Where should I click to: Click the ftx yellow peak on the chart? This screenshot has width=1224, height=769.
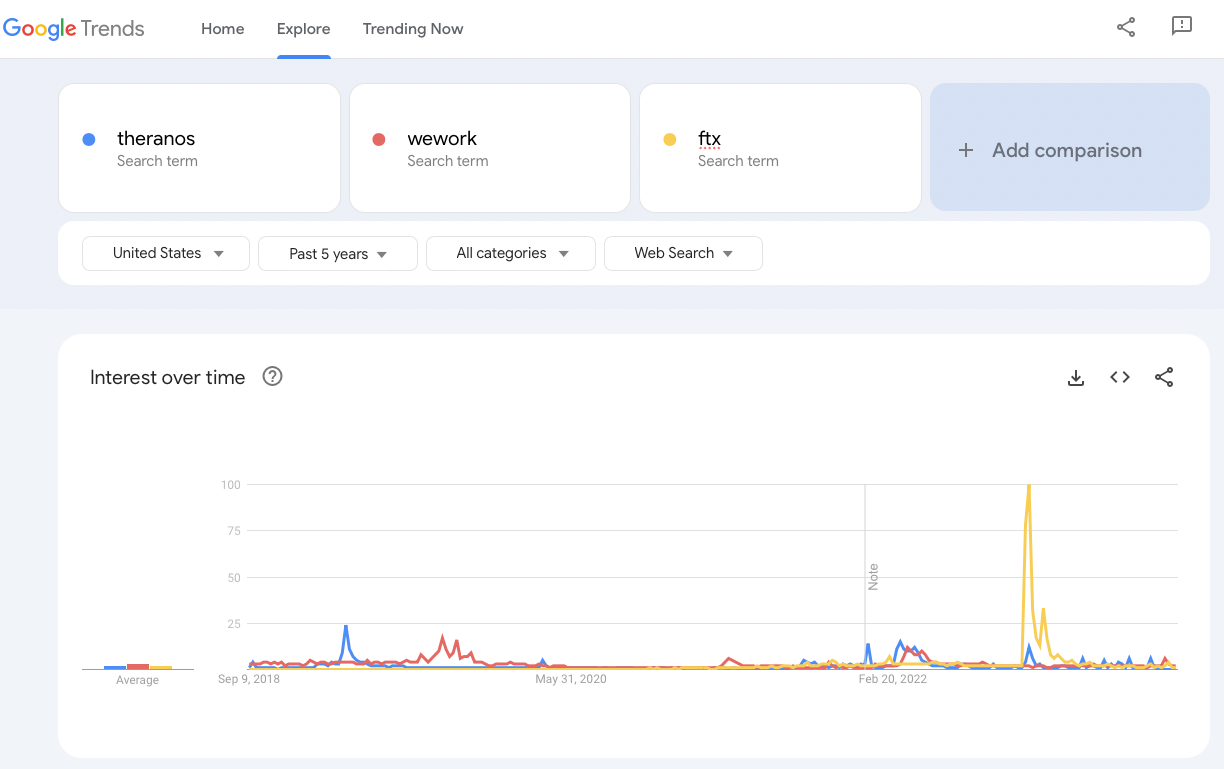tap(1029, 488)
